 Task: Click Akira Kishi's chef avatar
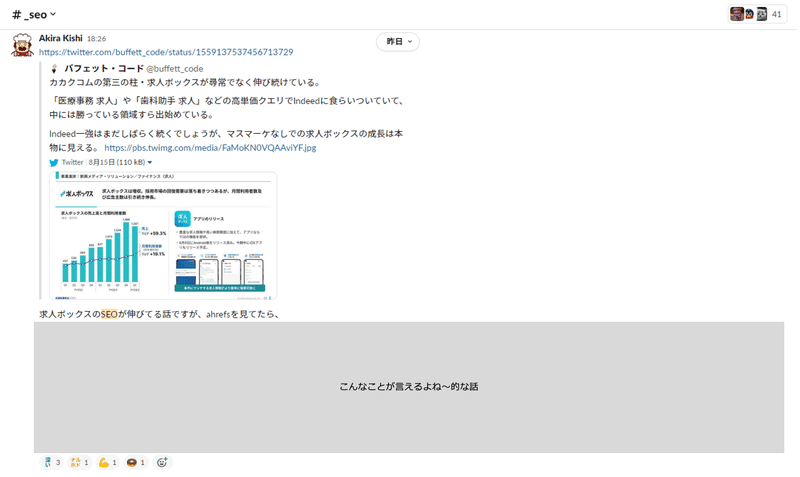tap(22, 45)
